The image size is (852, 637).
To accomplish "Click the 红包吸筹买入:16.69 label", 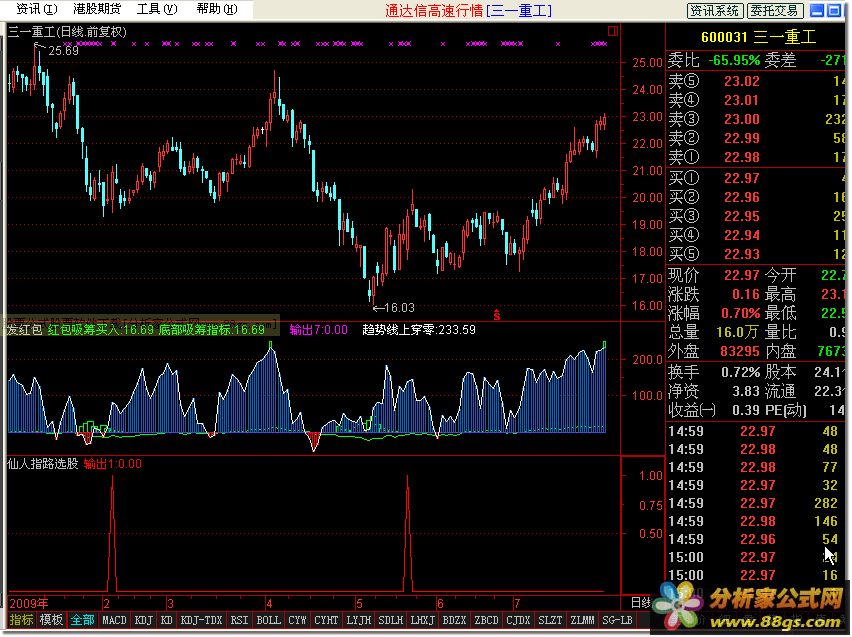I will 101,329.
